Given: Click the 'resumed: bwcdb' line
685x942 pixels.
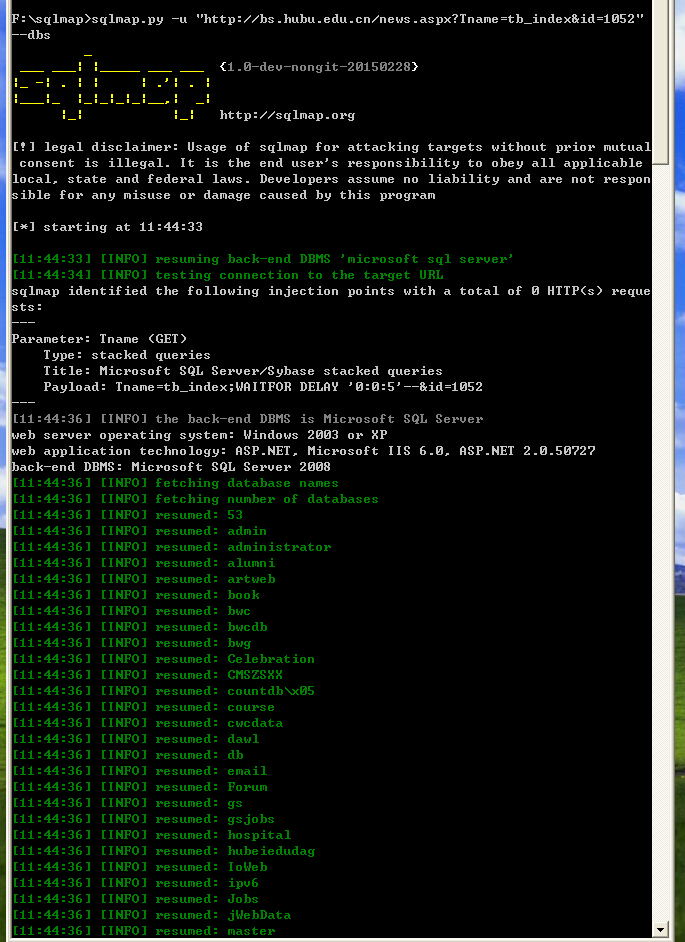Looking at the screenshot, I should click(x=139, y=627).
